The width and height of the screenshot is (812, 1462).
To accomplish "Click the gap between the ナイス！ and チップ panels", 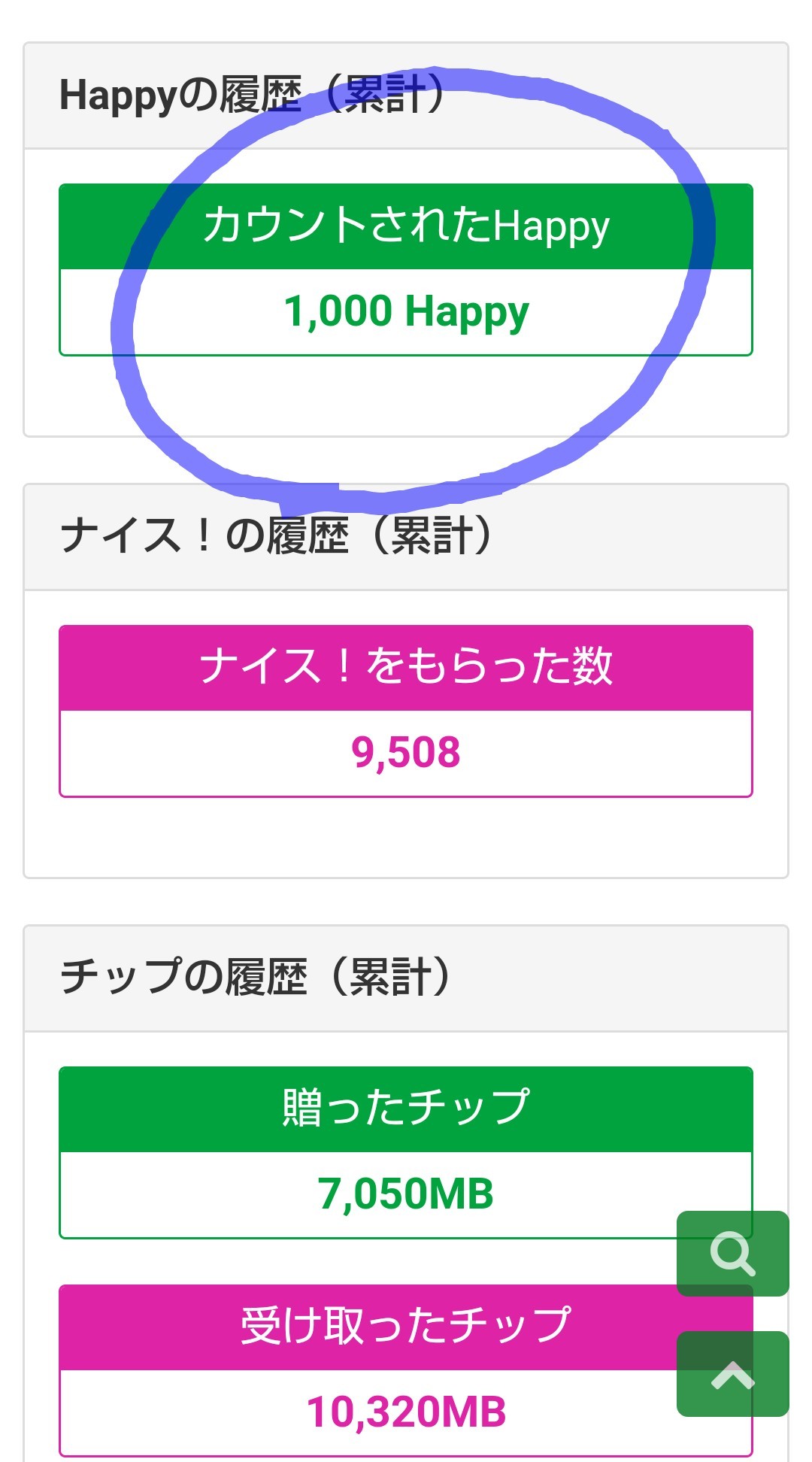I will [x=406, y=901].
